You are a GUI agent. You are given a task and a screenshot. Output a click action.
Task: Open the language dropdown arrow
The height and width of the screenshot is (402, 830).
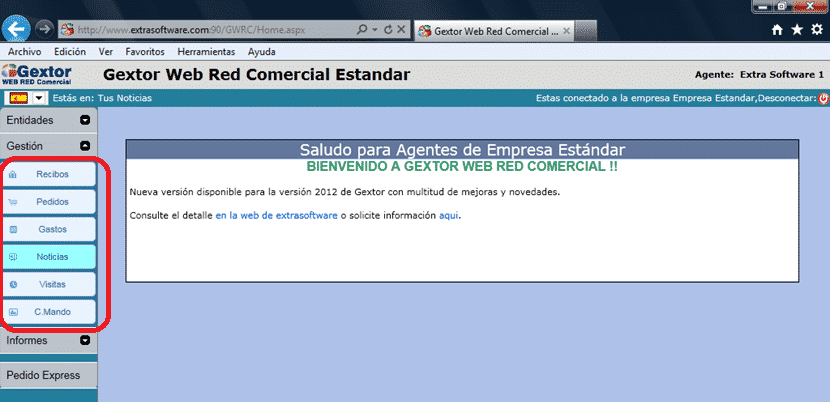point(40,98)
